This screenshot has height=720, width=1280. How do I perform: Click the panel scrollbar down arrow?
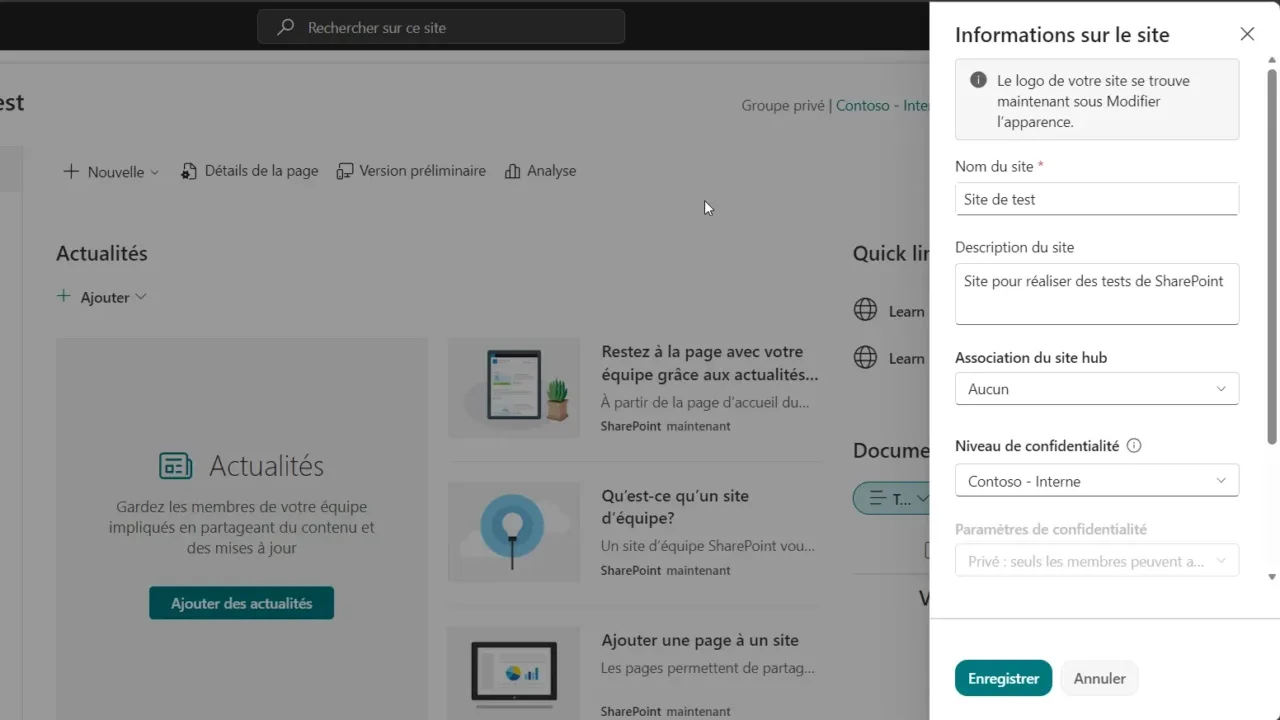1272,577
